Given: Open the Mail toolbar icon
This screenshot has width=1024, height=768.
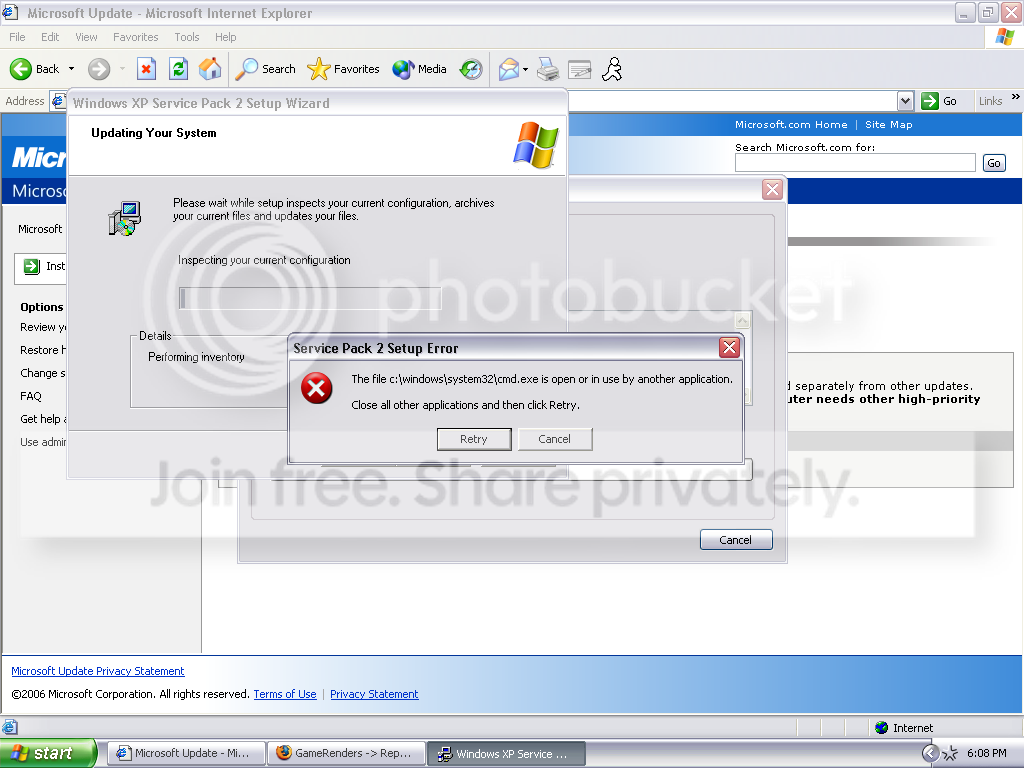Looking at the screenshot, I should [x=509, y=69].
